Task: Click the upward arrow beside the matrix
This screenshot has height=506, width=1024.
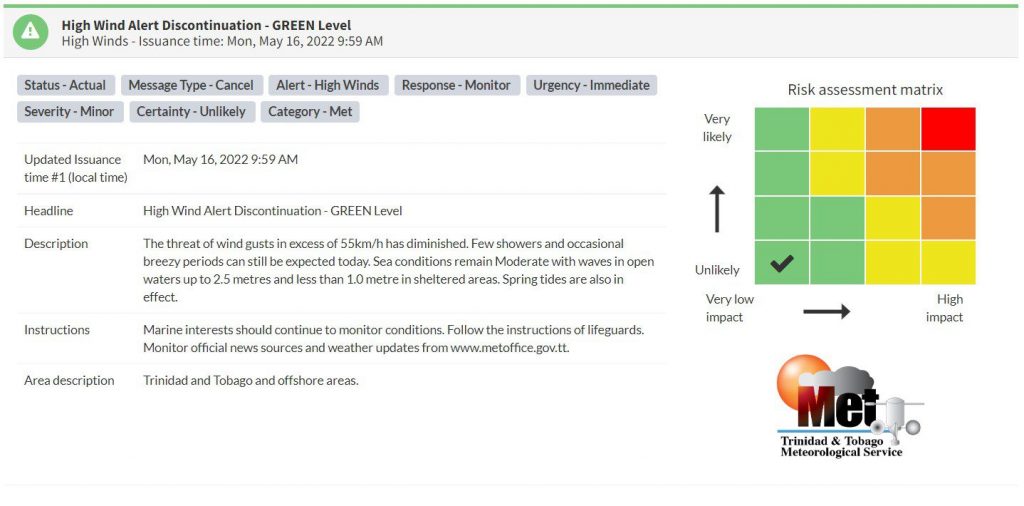Action: (717, 209)
